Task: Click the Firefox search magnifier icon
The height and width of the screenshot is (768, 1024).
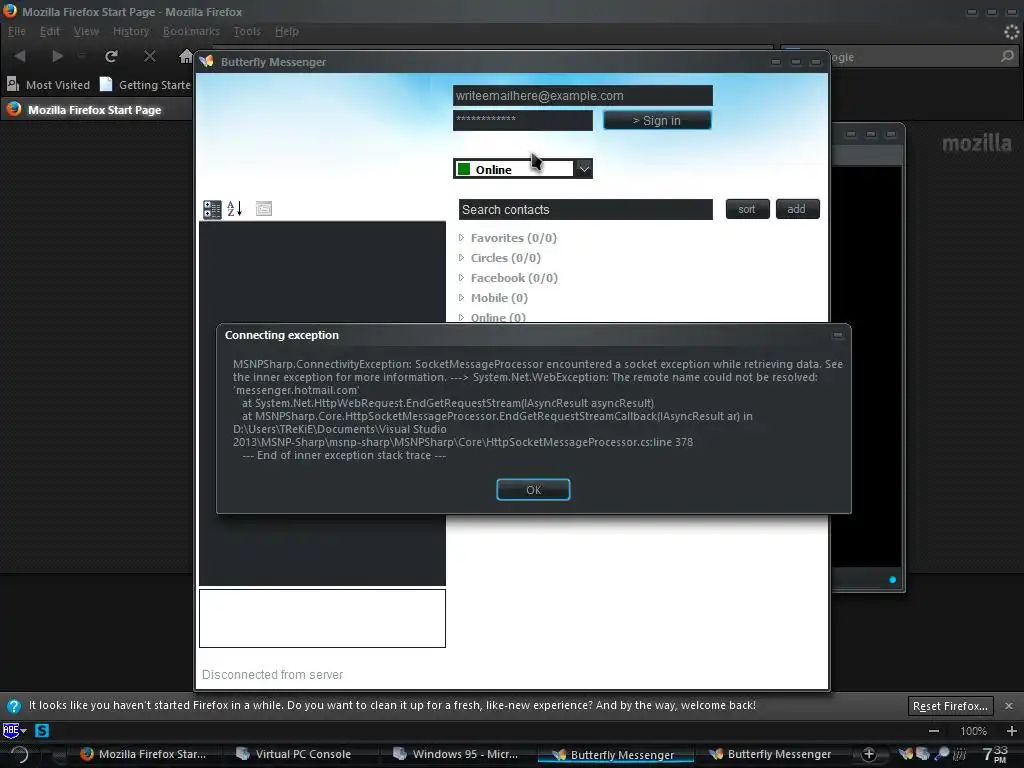Action: pos(1008,57)
